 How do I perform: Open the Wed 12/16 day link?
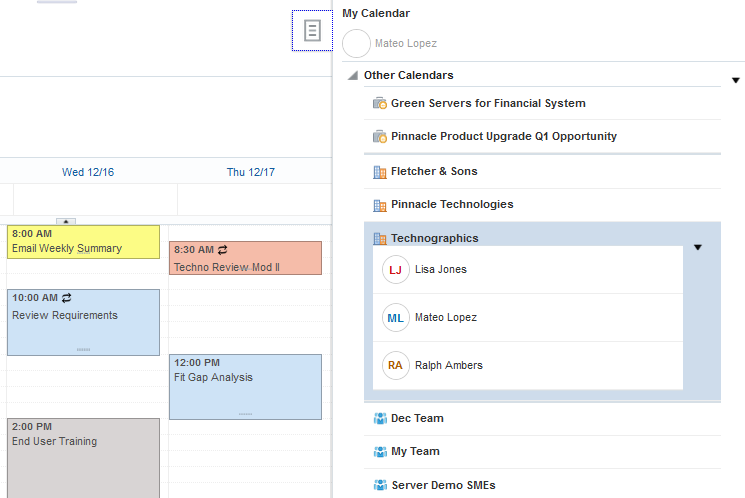click(88, 172)
